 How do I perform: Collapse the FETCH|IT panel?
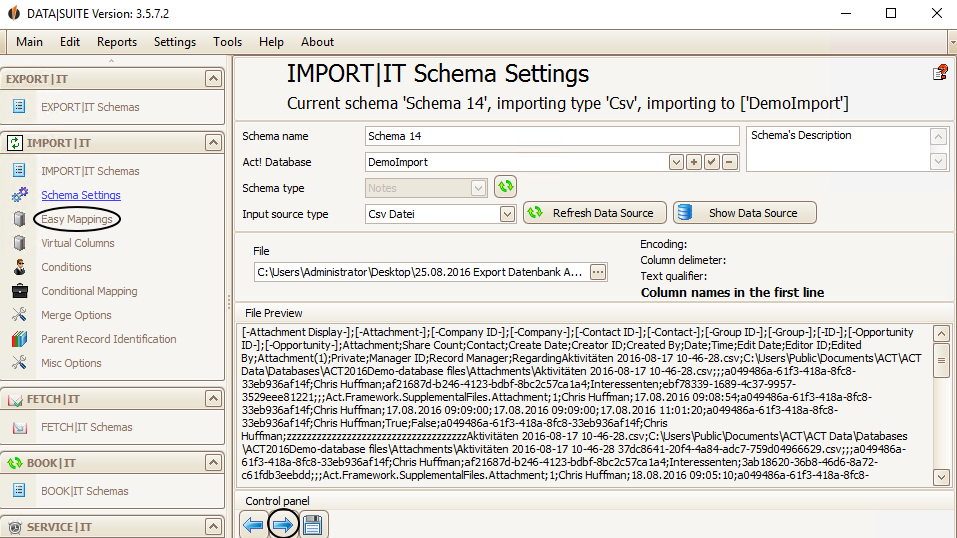tap(213, 399)
